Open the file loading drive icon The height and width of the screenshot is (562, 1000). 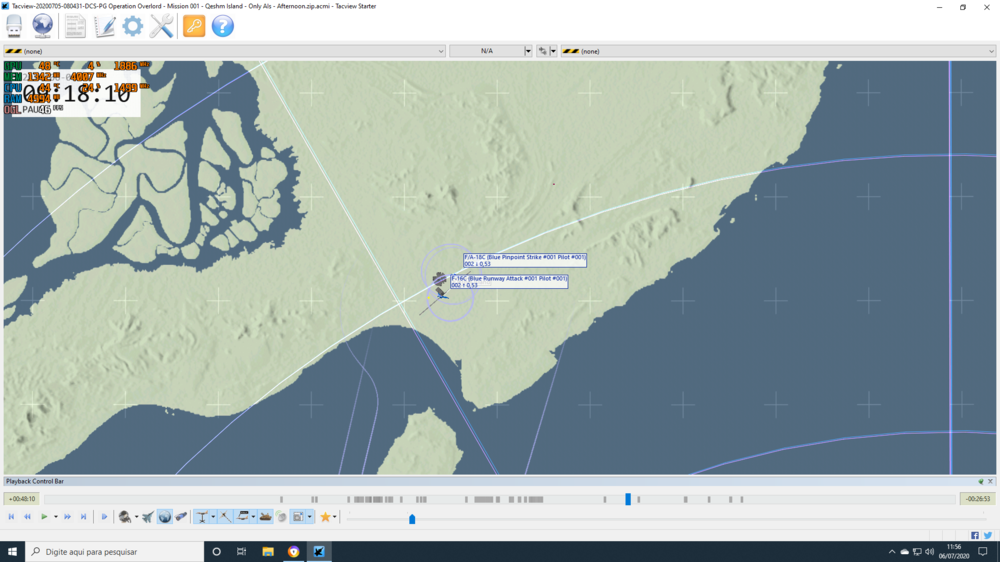[14, 26]
